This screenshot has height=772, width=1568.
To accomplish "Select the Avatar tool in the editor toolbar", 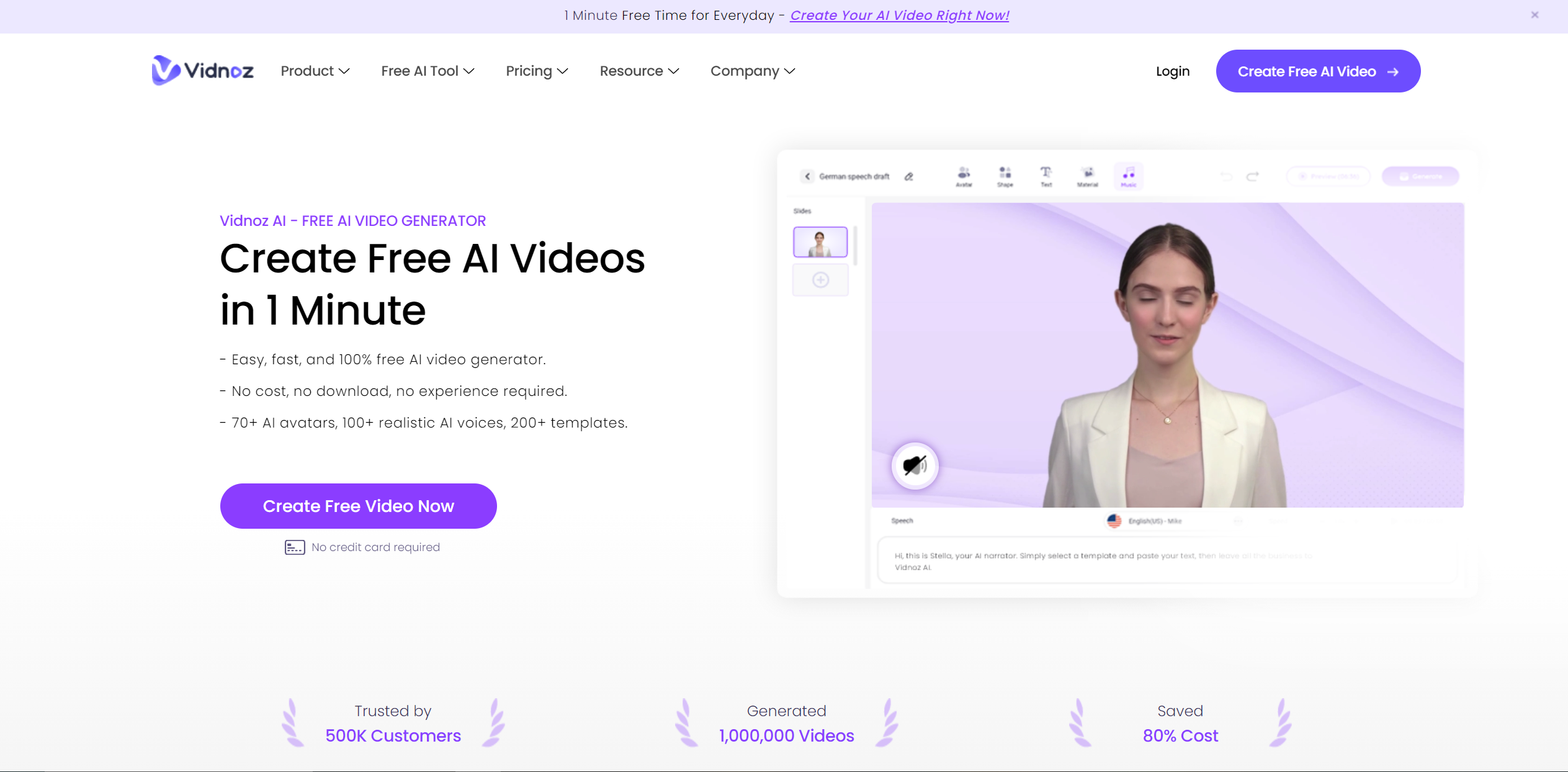I will [x=964, y=176].
